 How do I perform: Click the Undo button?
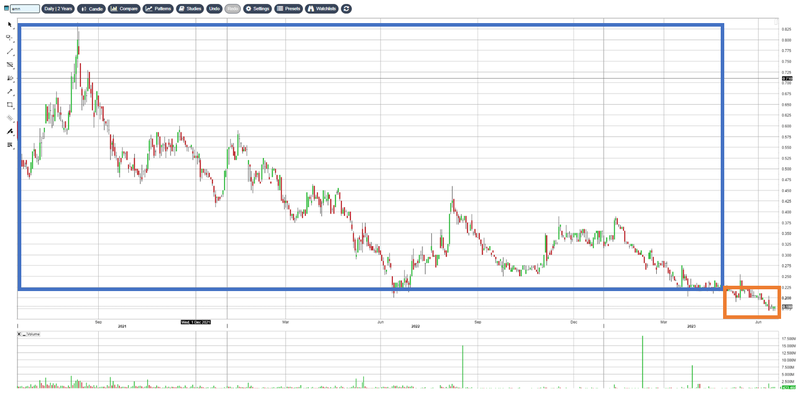click(214, 9)
